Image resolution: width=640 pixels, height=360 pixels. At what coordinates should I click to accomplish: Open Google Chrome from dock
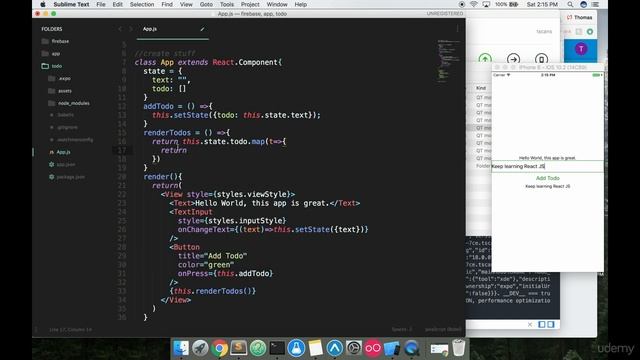219,348
